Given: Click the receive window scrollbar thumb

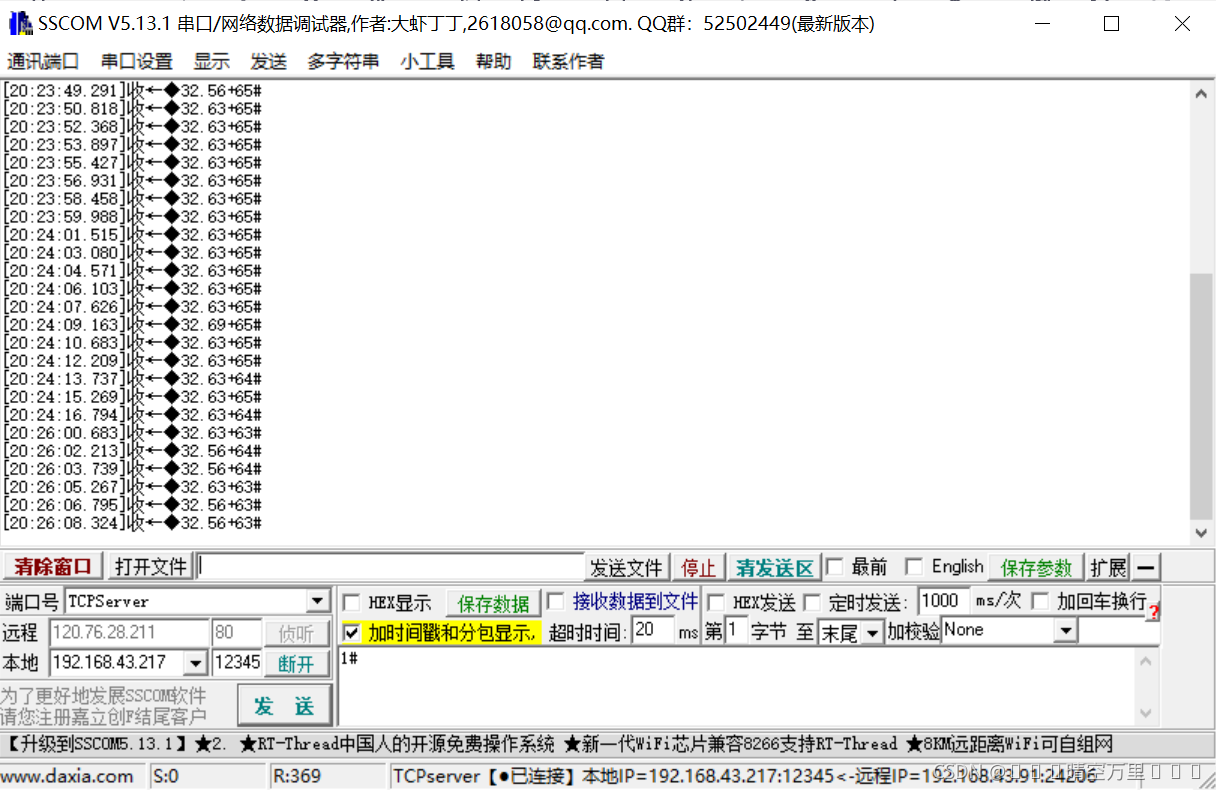Looking at the screenshot, I should 1201,397.
